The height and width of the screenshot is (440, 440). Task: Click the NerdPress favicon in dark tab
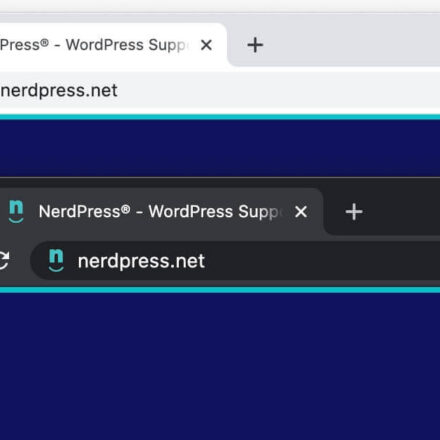point(16,211)
